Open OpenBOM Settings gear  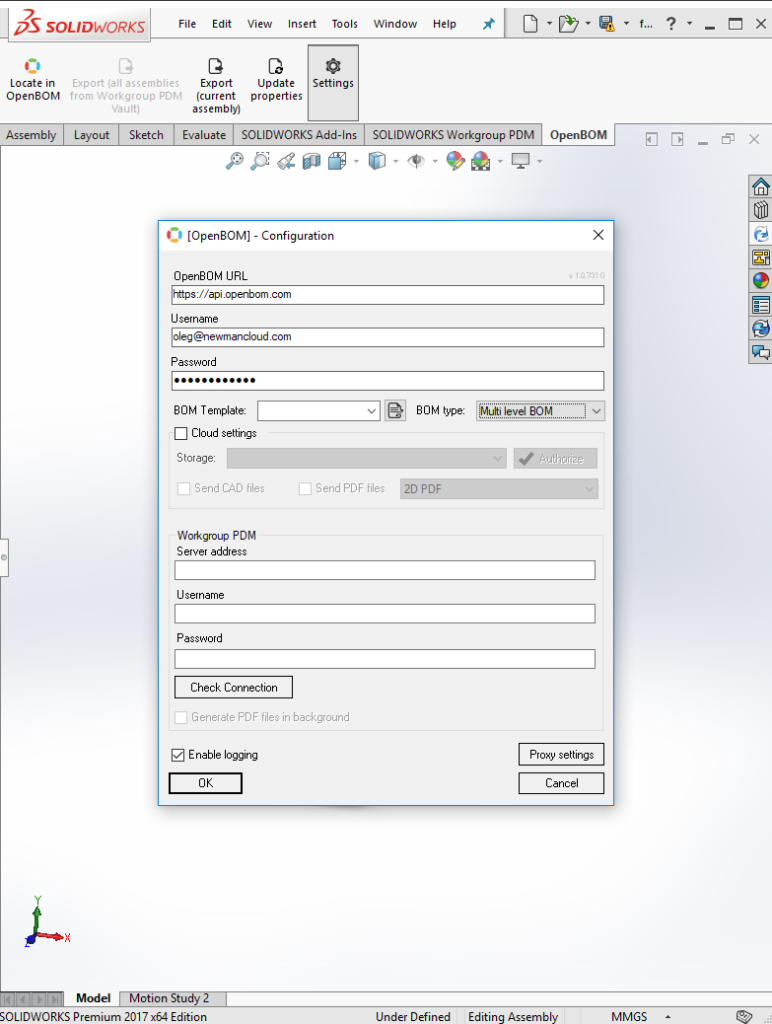333,66
